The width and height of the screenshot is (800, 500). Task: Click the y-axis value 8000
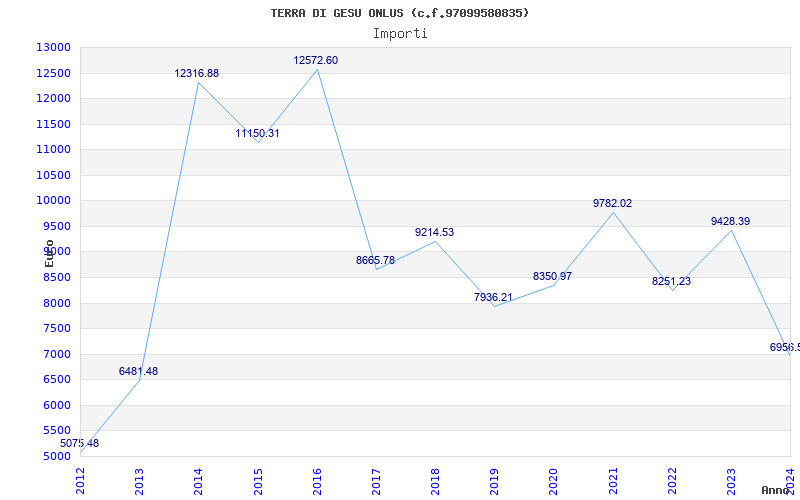(56, 303)
